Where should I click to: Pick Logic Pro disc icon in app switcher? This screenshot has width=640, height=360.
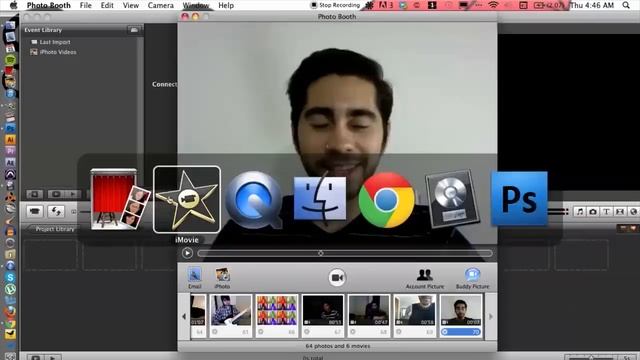click(452, 199)
